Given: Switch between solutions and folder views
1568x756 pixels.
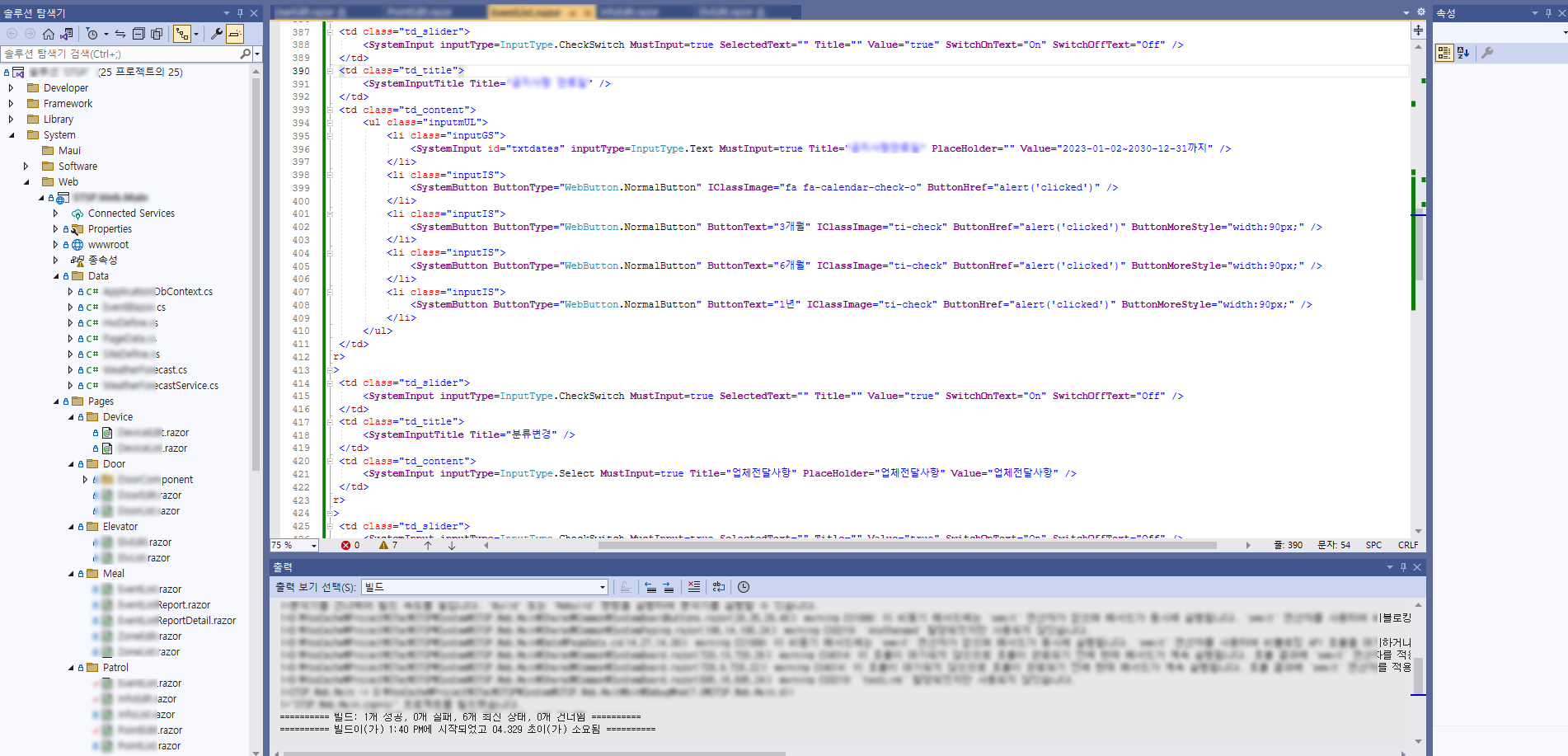Looking at the screenshot, I should [67, 34].
